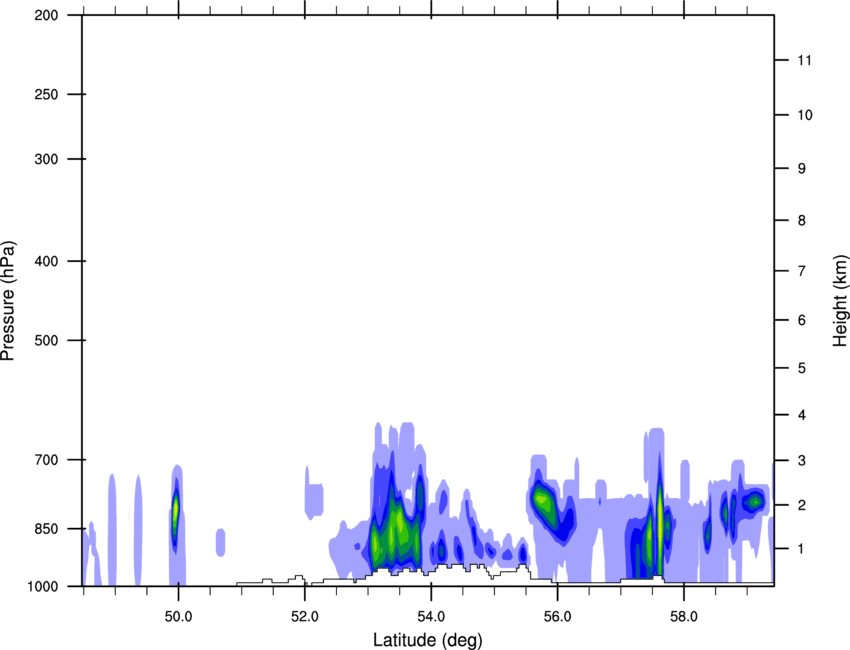
Task: Click pressure tick label 300
Action: point(46,159)
